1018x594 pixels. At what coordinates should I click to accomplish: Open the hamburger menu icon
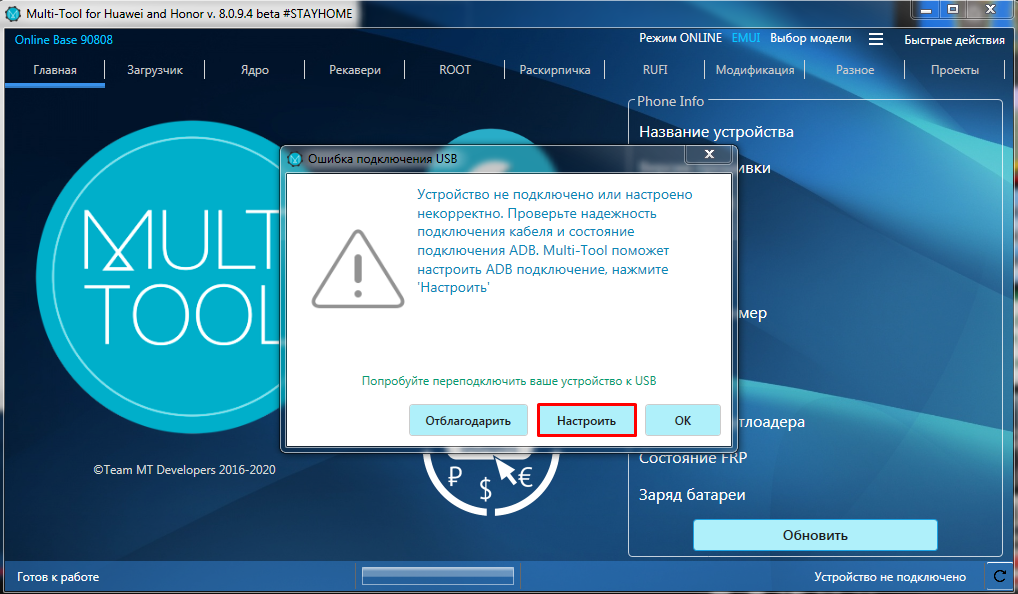(x=876, y=39)
